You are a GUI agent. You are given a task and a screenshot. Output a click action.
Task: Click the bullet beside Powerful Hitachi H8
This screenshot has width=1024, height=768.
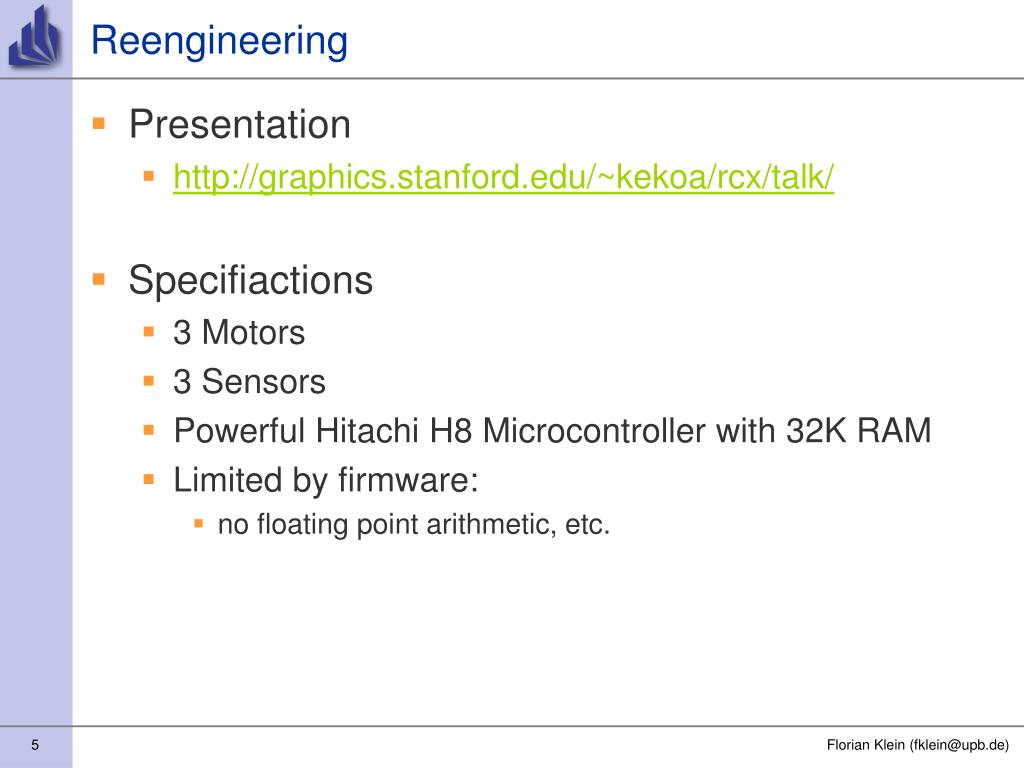point(149,430)
